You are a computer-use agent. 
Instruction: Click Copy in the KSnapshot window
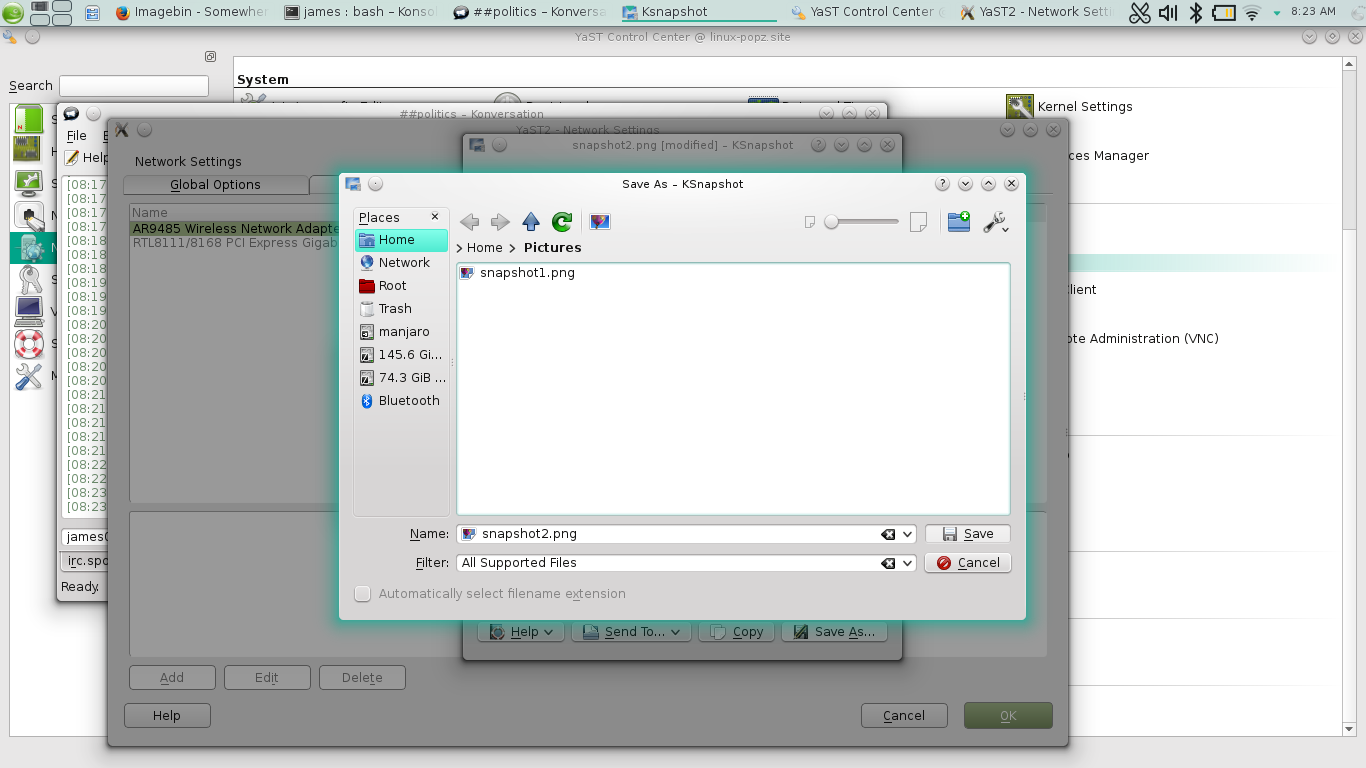[737, 632]
